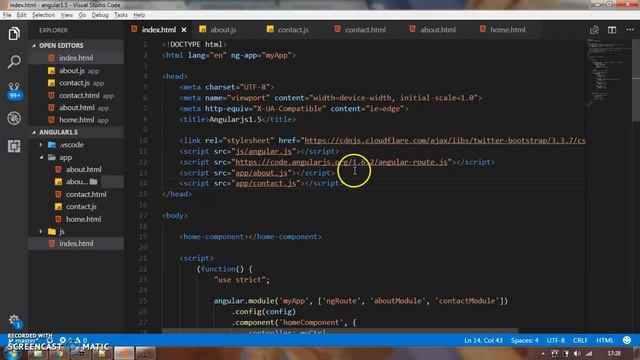Click the errors and warnings status indicator
This screenshot has height=360, width=640.
point(73,340)
